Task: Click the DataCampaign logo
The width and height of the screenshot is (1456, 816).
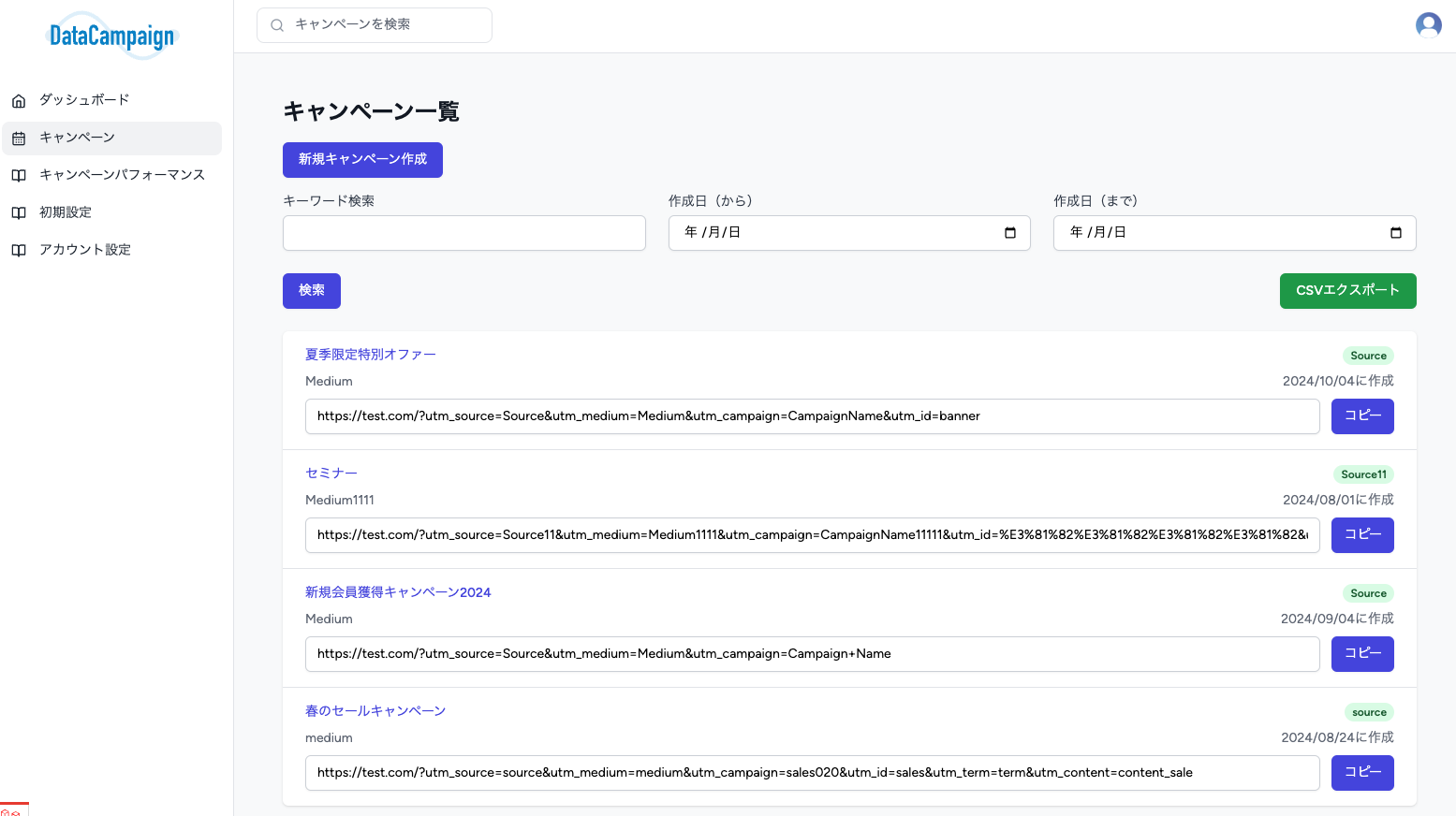Action: pyautogui.click(x=112, y=36)
